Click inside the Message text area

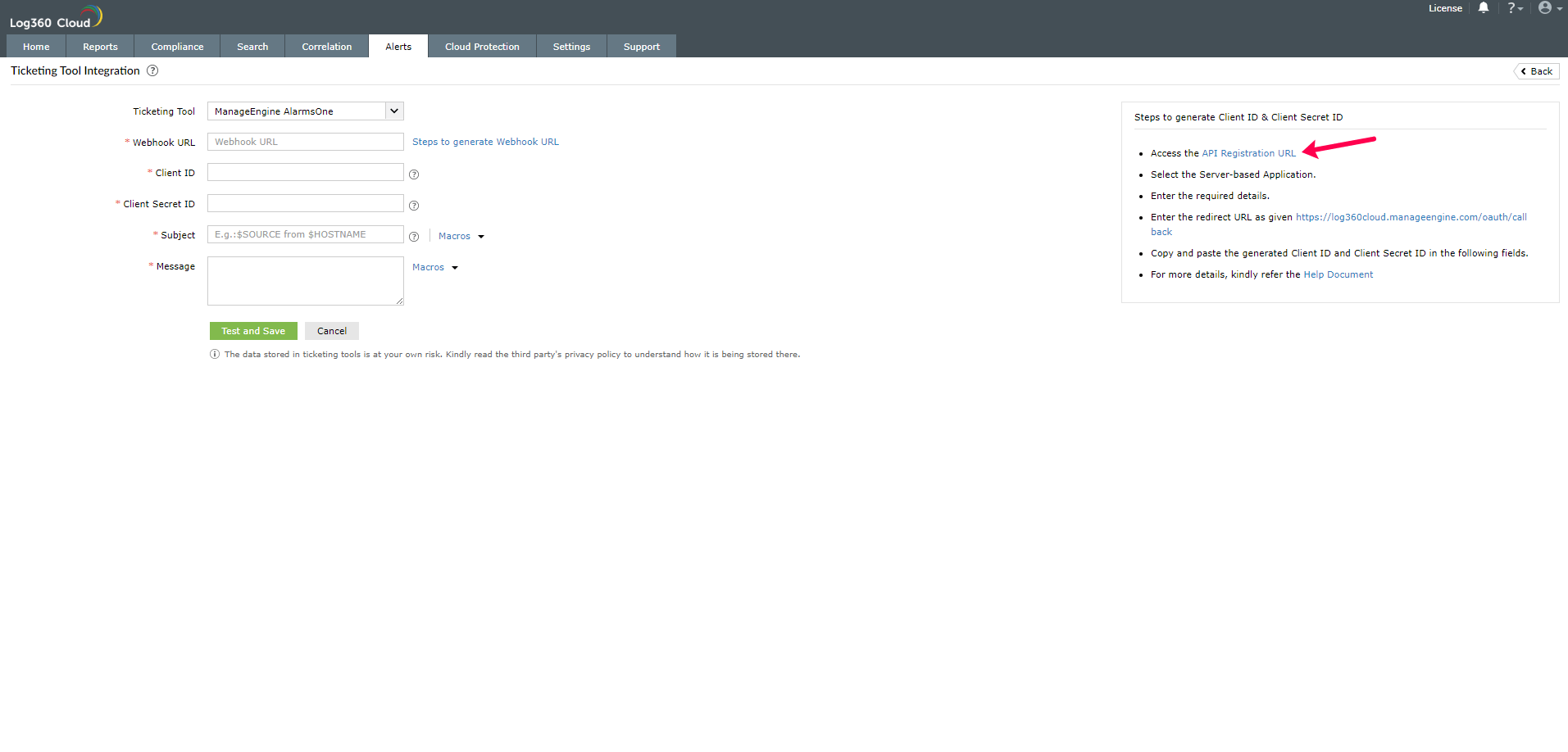point(305,281)
